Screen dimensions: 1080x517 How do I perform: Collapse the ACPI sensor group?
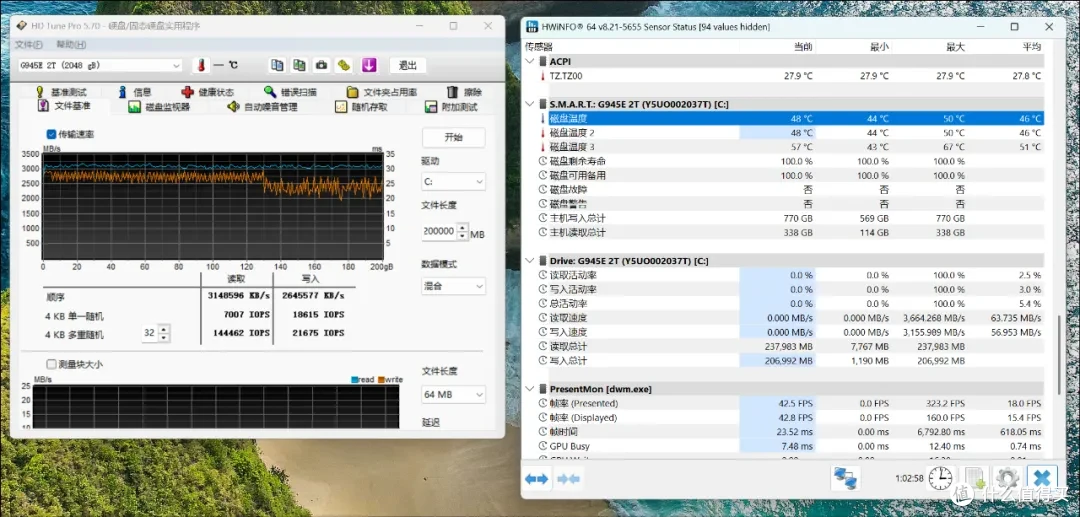click(x=530, y=61)
